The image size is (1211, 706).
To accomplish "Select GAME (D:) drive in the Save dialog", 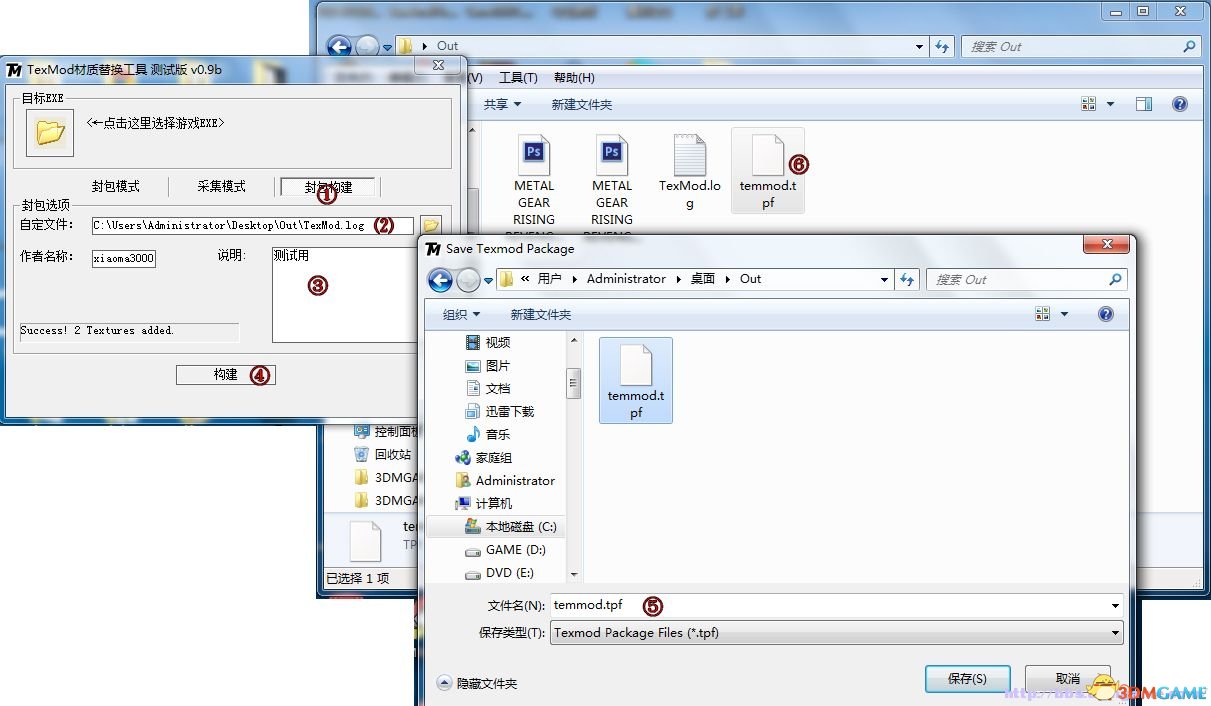I will pos(506,549).
